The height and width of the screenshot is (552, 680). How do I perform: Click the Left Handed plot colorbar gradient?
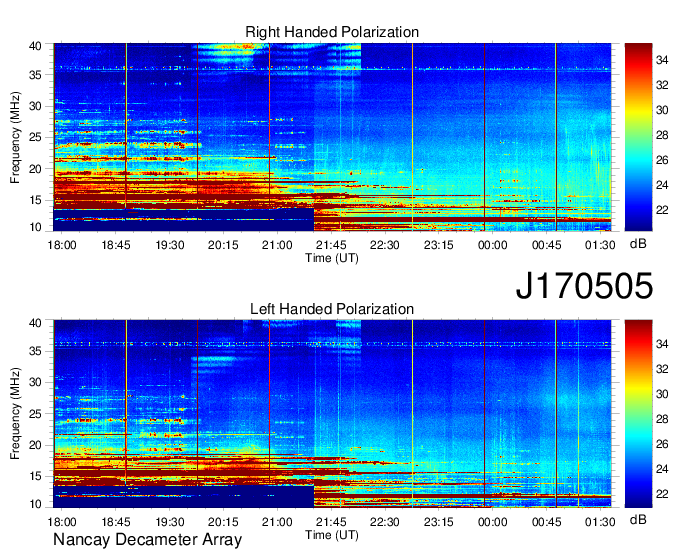(638, 414)
